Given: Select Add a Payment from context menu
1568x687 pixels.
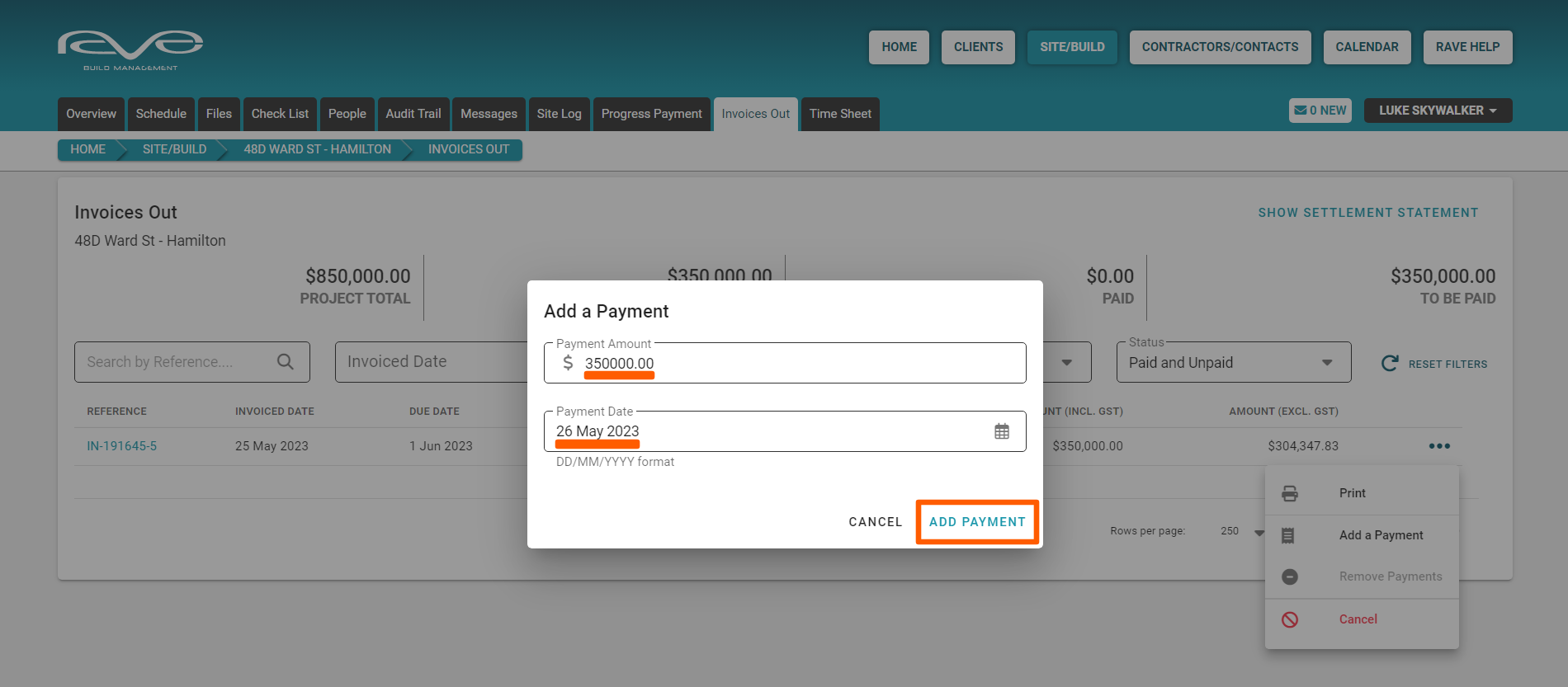Looking at the screenshot, I should pos(1381,535).
